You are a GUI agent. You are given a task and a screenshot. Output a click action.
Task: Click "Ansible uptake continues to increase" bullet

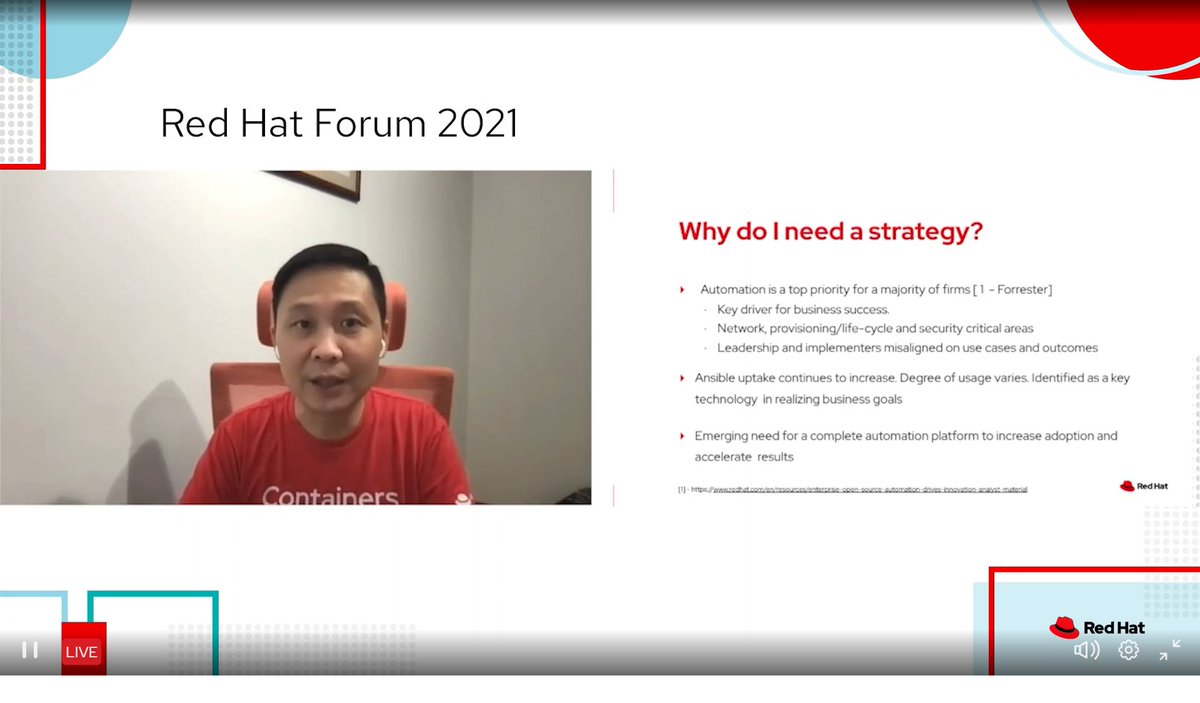[912, 388]
